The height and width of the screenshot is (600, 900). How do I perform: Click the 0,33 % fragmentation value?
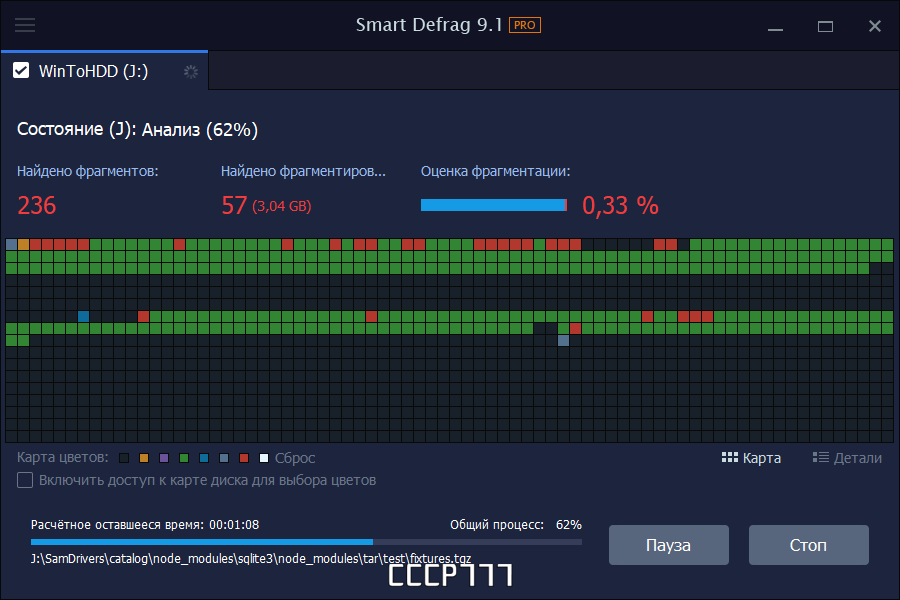(x=620, y=206)
